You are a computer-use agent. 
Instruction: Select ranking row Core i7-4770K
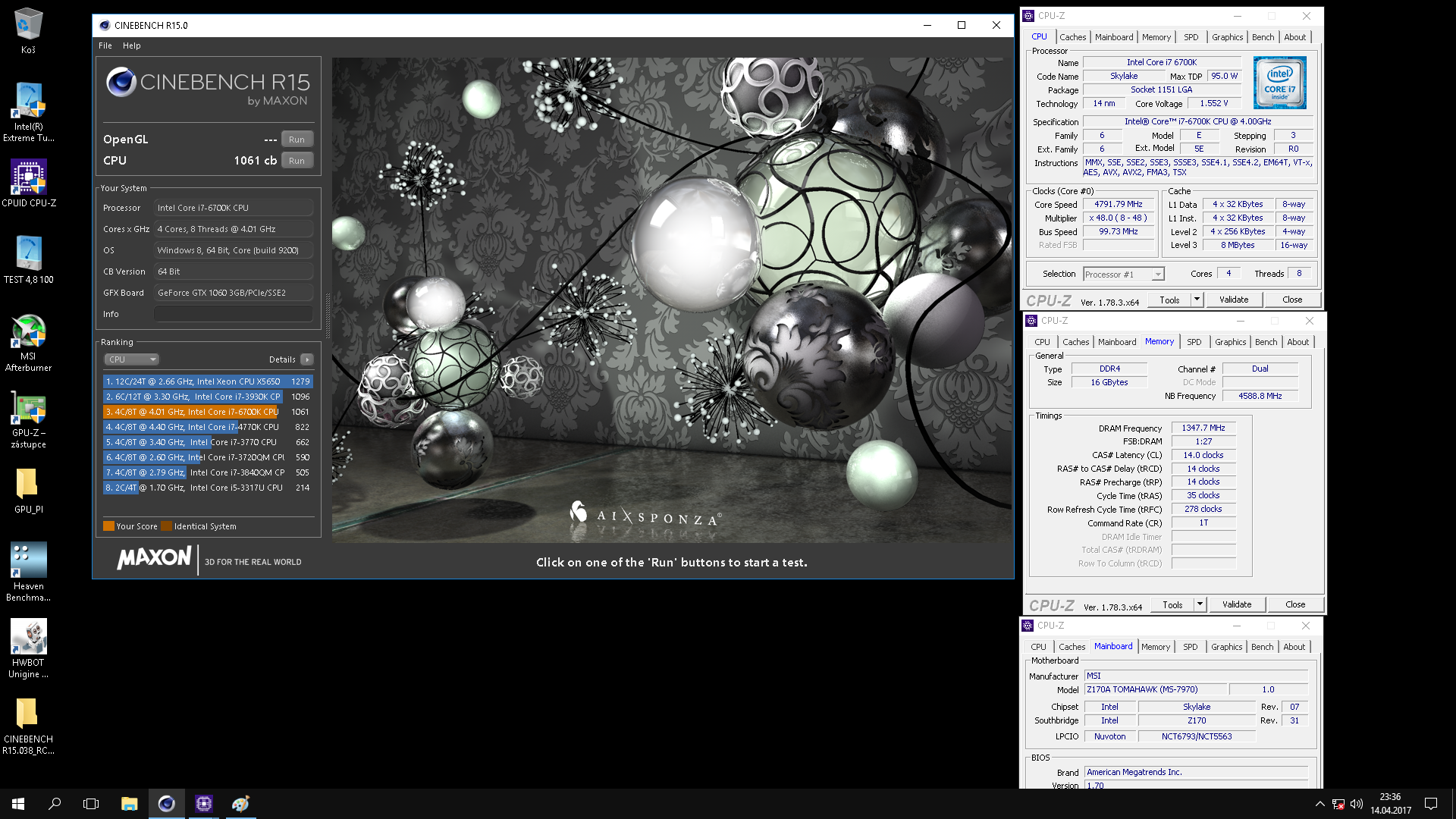tap(208, 427)
